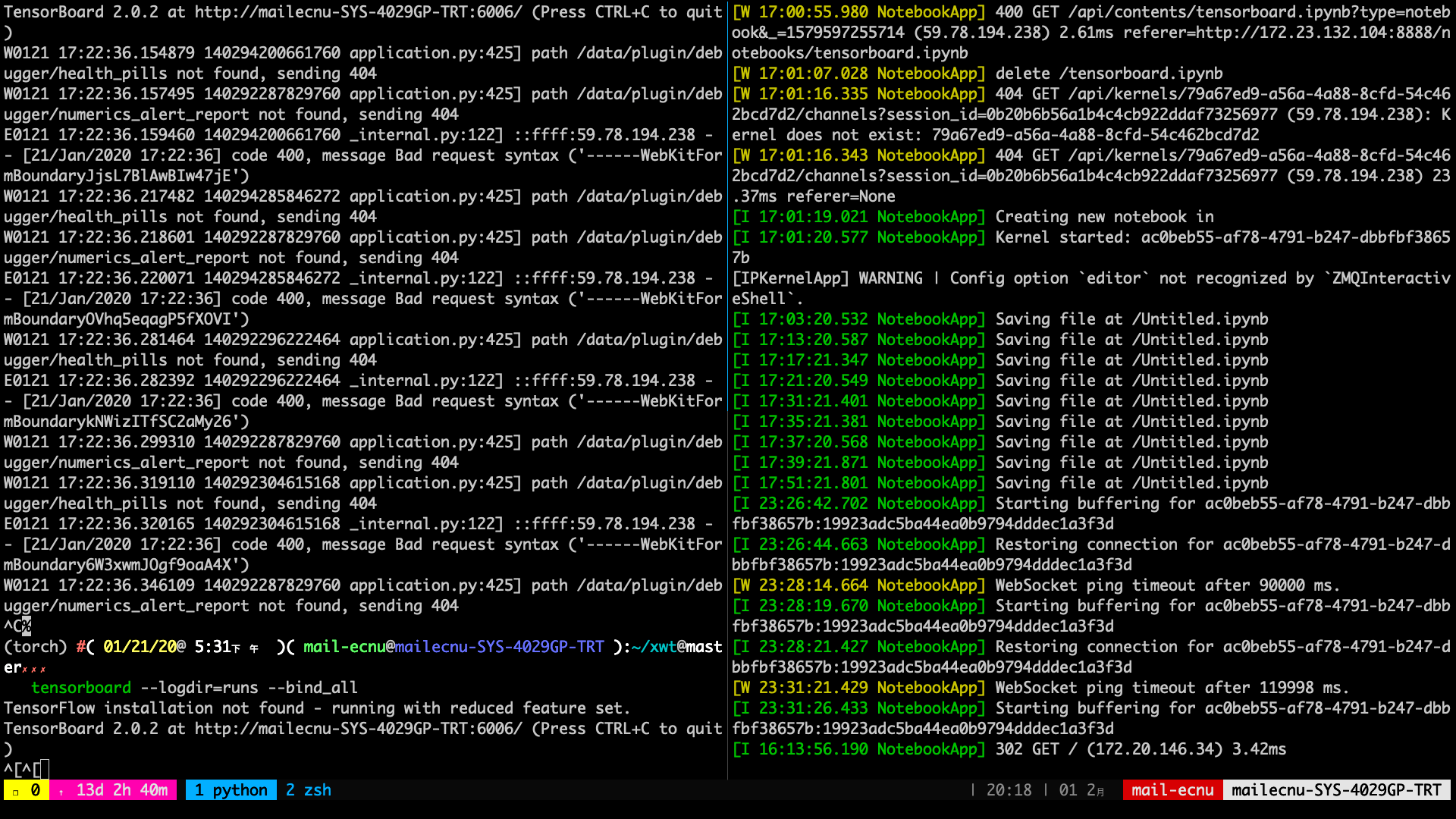Click the TensorBoard URL on bottom-left pane
This screenshot has height=819, width=1456.
358,729
